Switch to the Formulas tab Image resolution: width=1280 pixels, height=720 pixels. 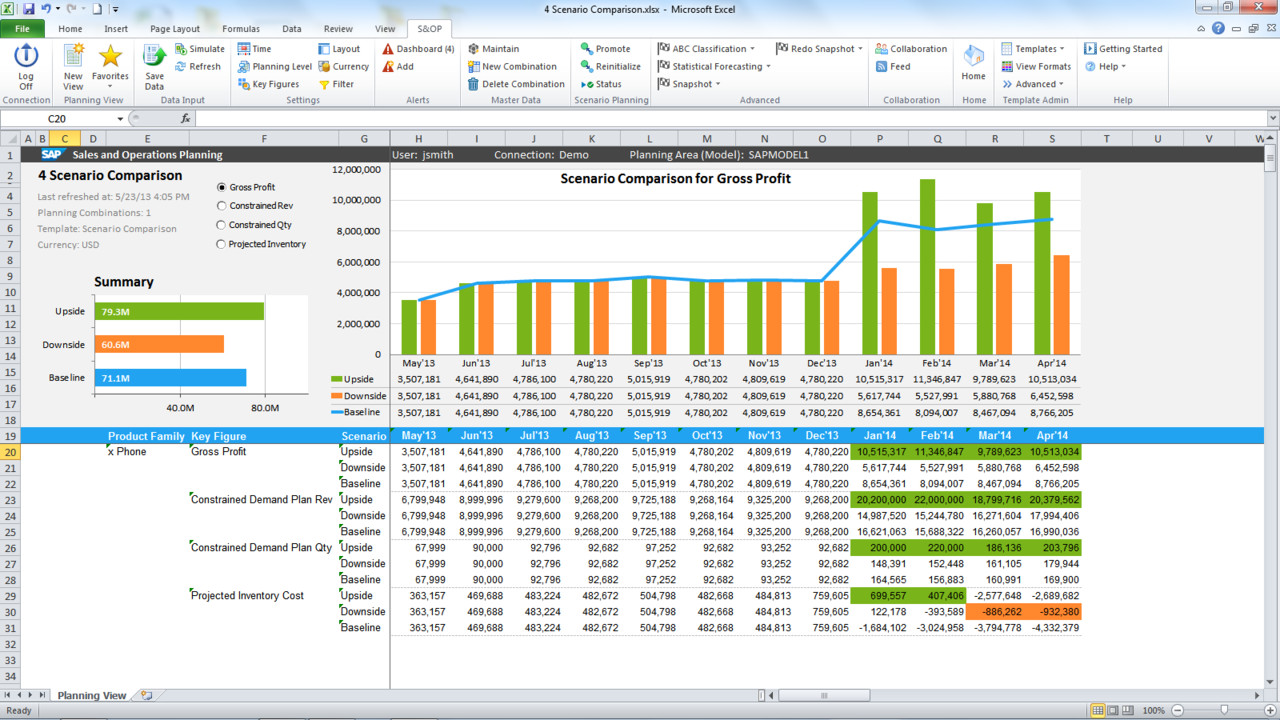[x=240, y=29]
